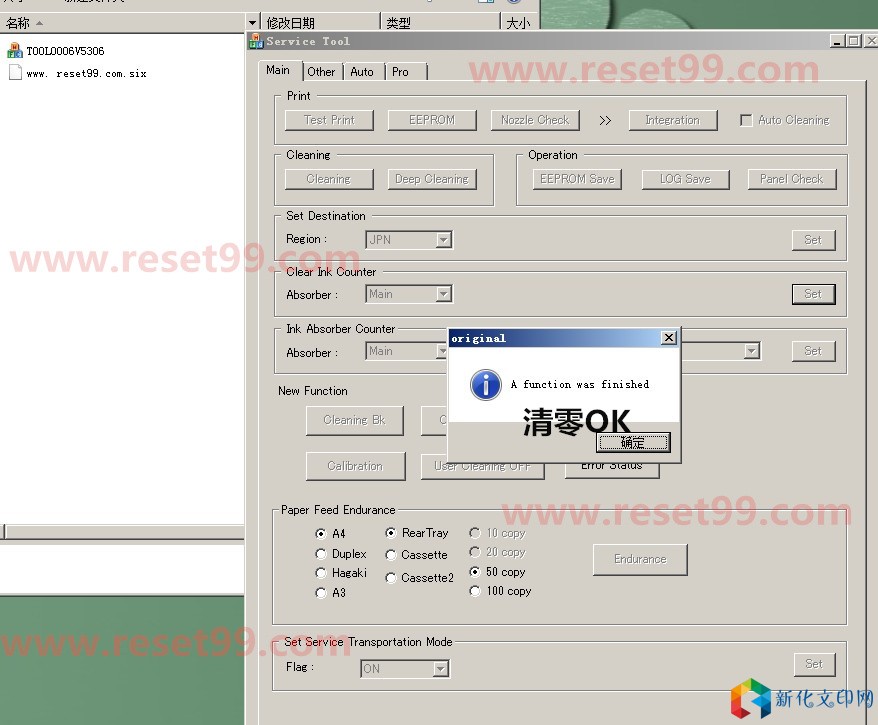Choose the Cassette paper source option
878x725 pixels.
[x=391, y=555]
